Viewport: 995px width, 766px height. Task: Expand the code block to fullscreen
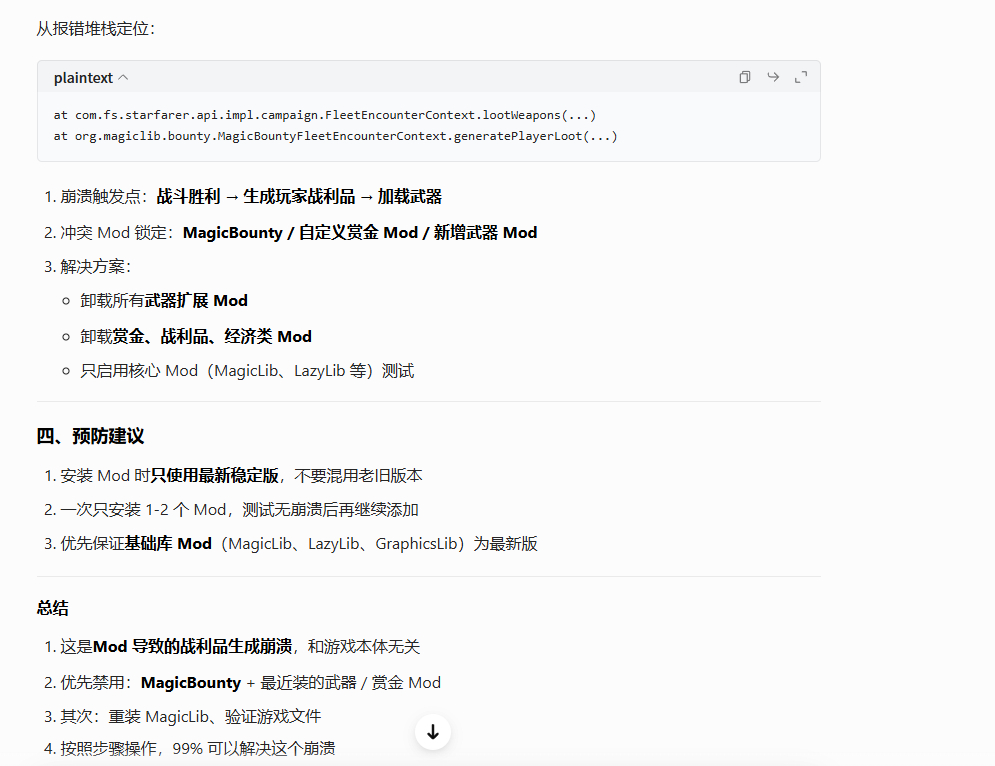[801, 77]
